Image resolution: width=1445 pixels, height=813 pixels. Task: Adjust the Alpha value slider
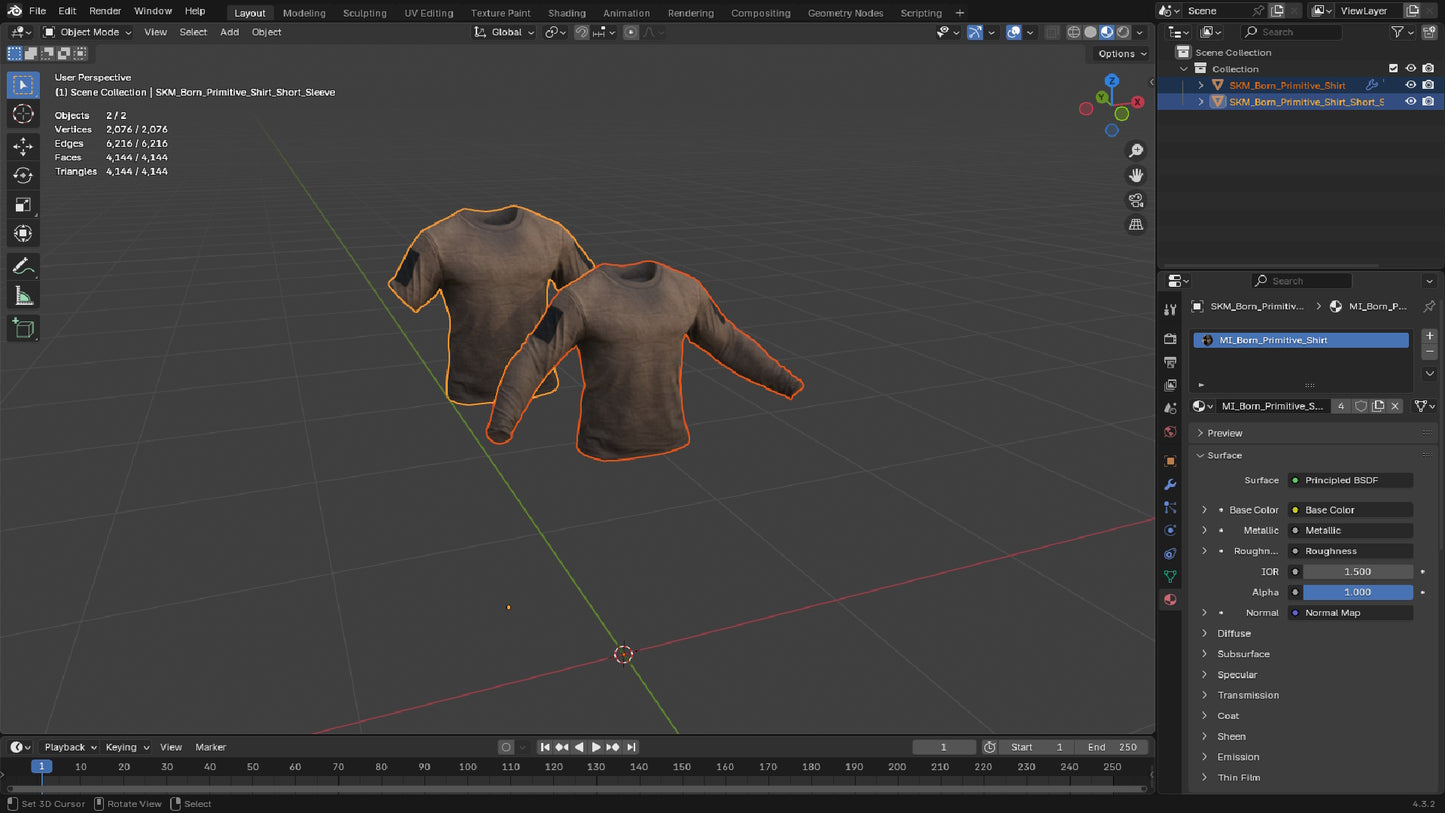click(x=1357, y=592)
